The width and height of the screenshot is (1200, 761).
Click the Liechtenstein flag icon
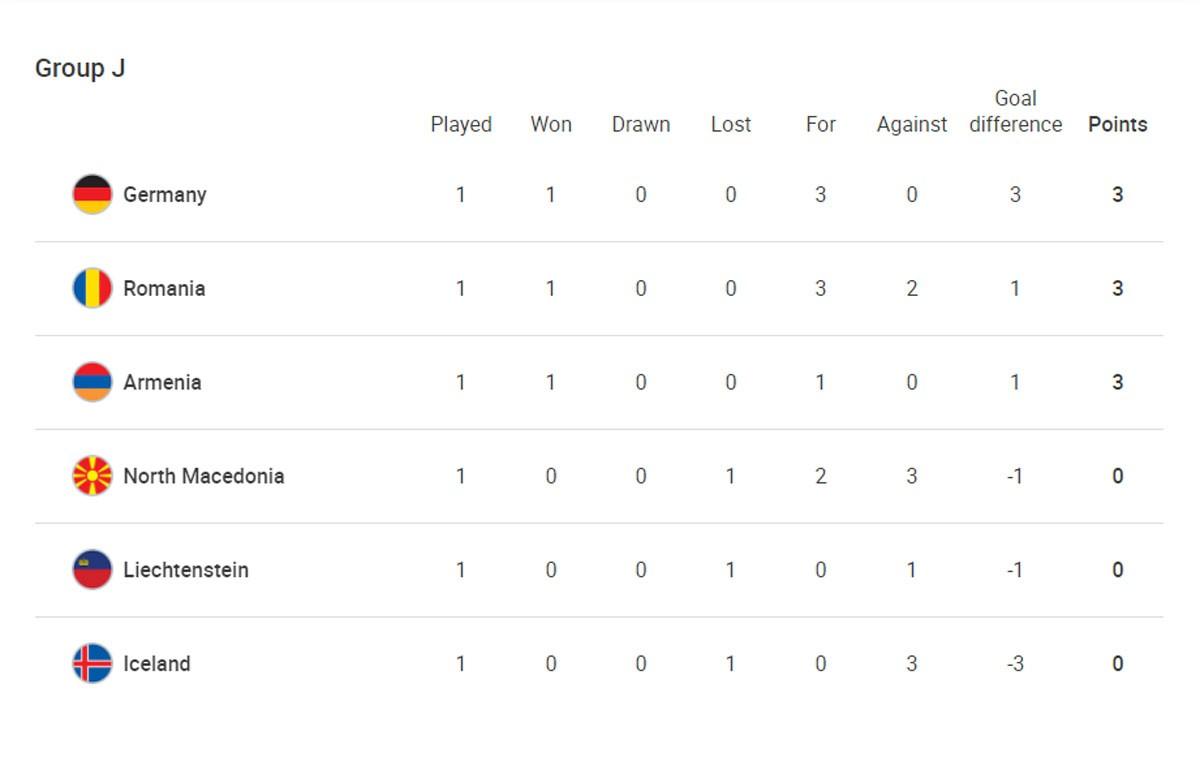click(x=92, y=570)
